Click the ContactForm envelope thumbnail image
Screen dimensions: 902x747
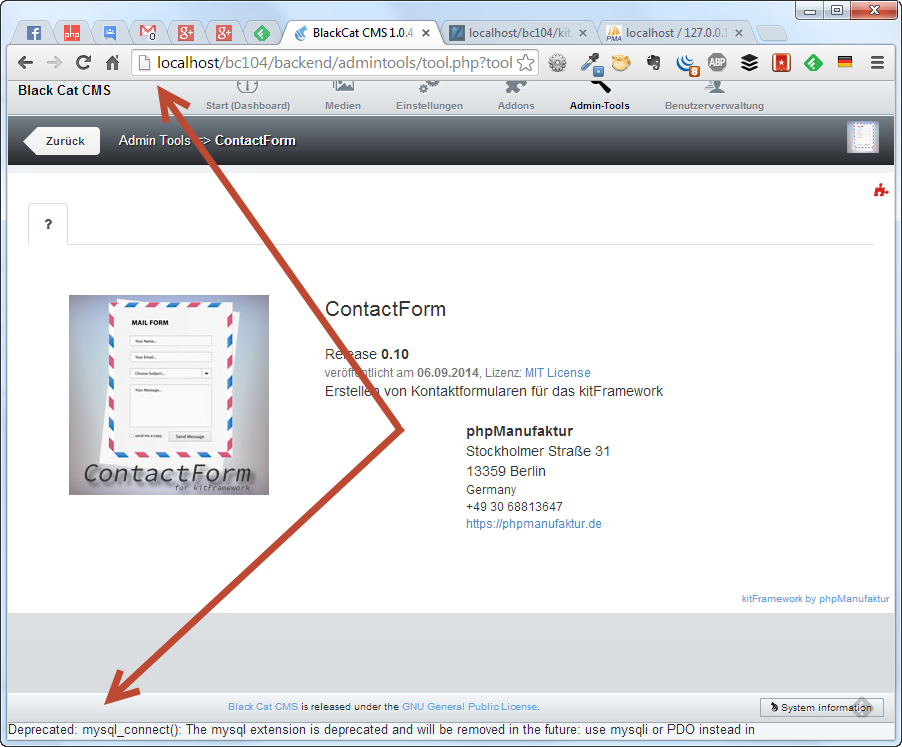pos(169,395)
